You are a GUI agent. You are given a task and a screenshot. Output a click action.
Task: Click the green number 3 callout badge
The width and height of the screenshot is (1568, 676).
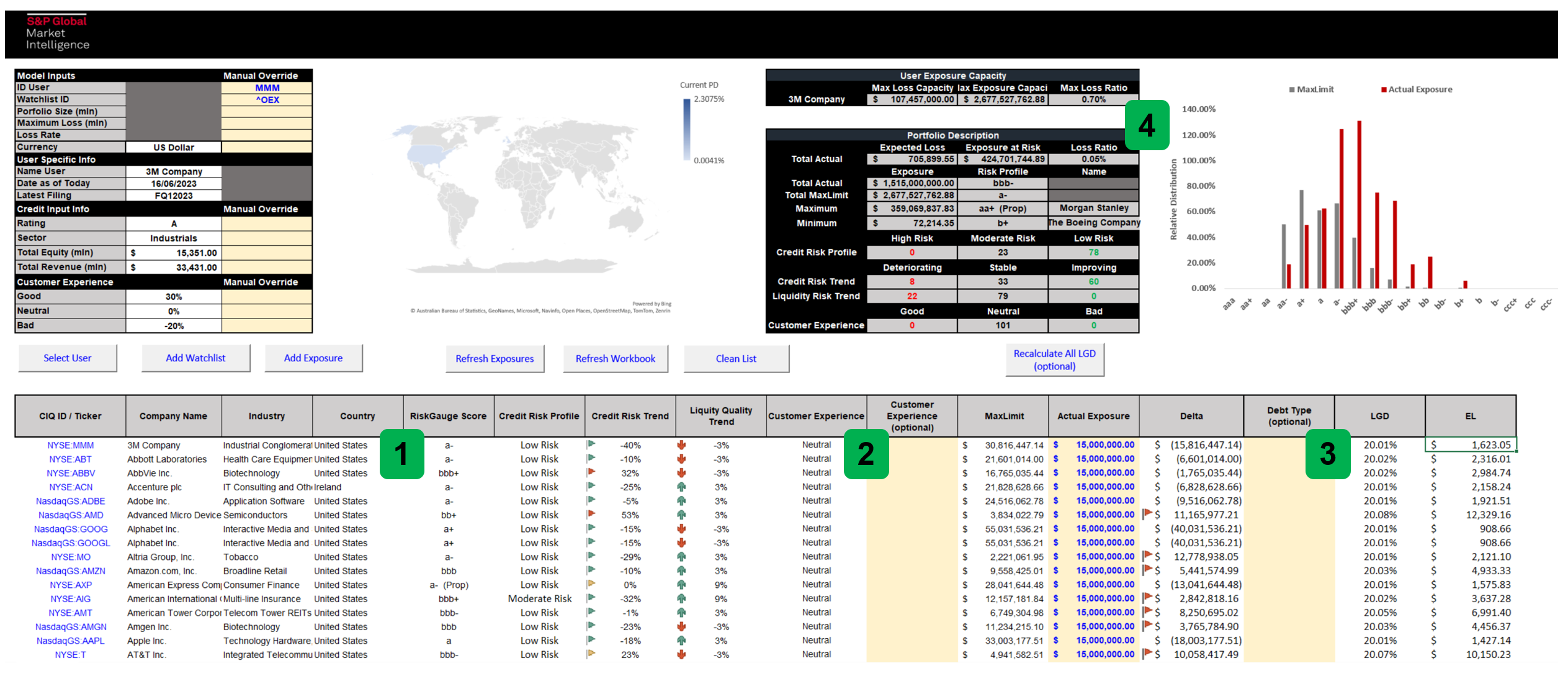(1327, 453)
